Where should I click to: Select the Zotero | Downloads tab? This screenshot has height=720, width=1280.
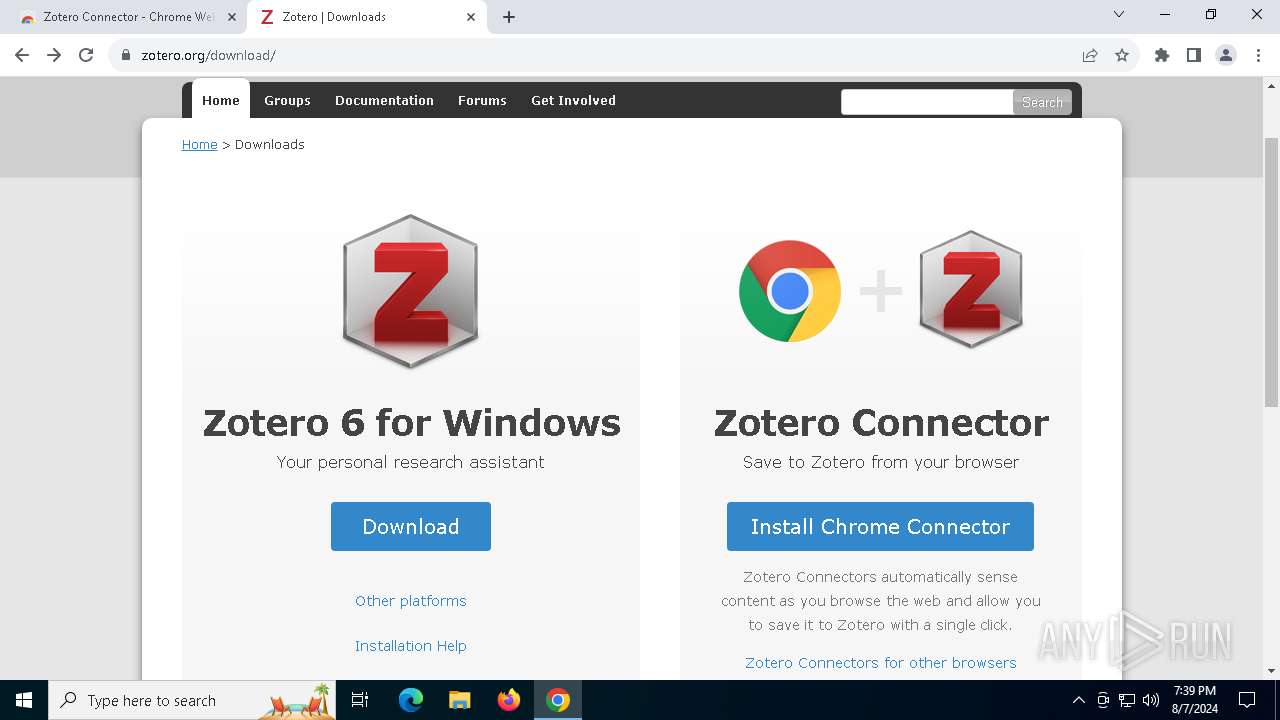(366, 17)
